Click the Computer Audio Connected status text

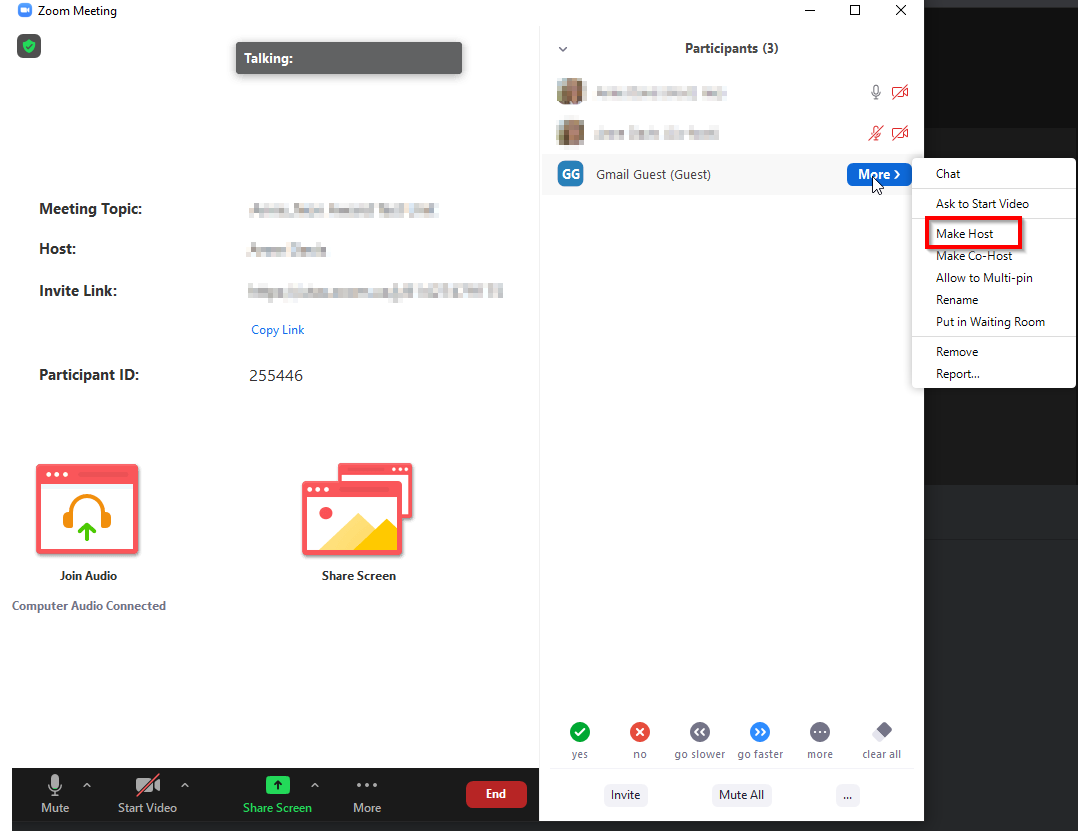[x=89, y=606]
